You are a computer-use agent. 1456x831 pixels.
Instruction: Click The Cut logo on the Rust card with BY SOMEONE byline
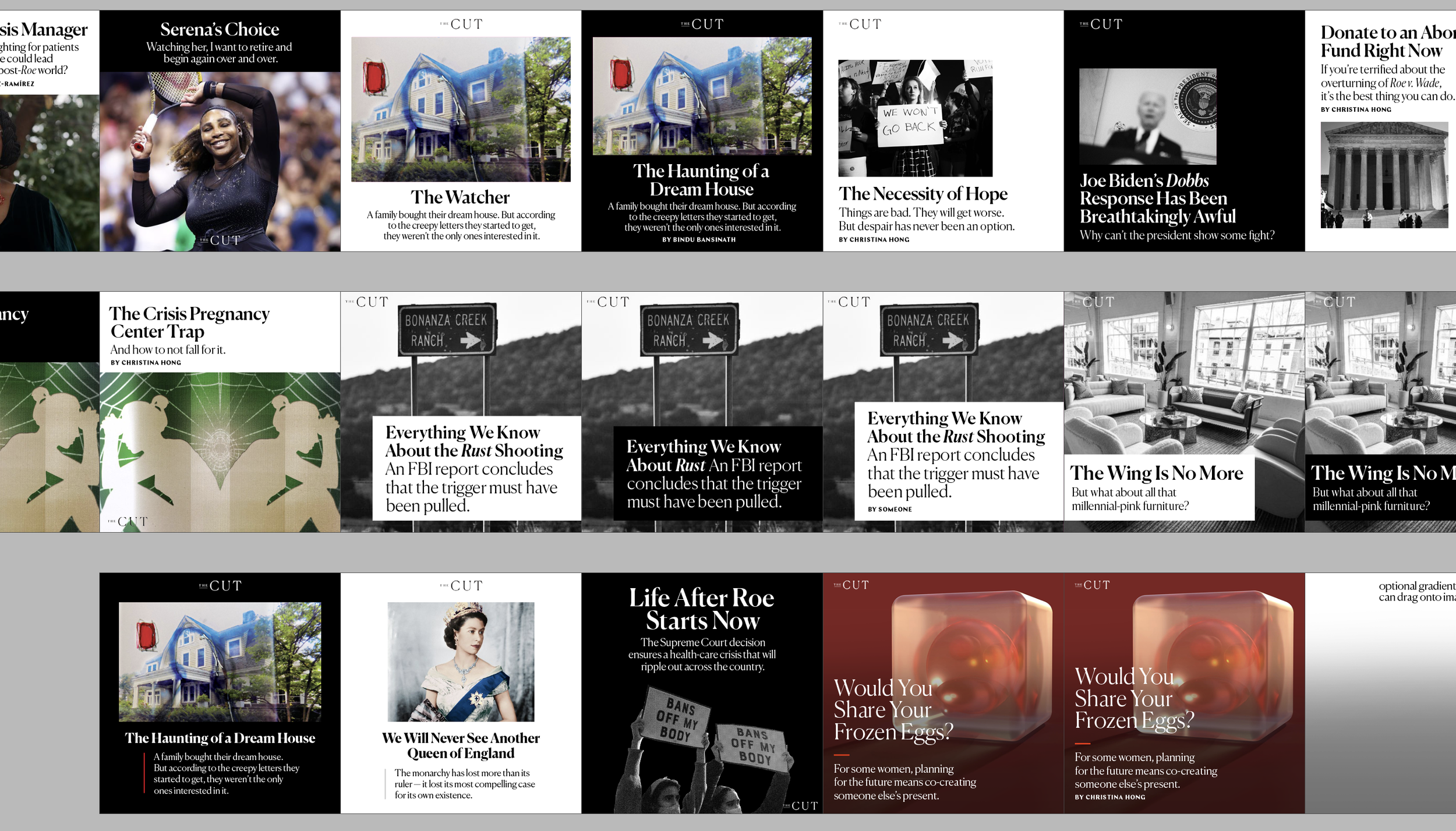(x=849, y=302)
